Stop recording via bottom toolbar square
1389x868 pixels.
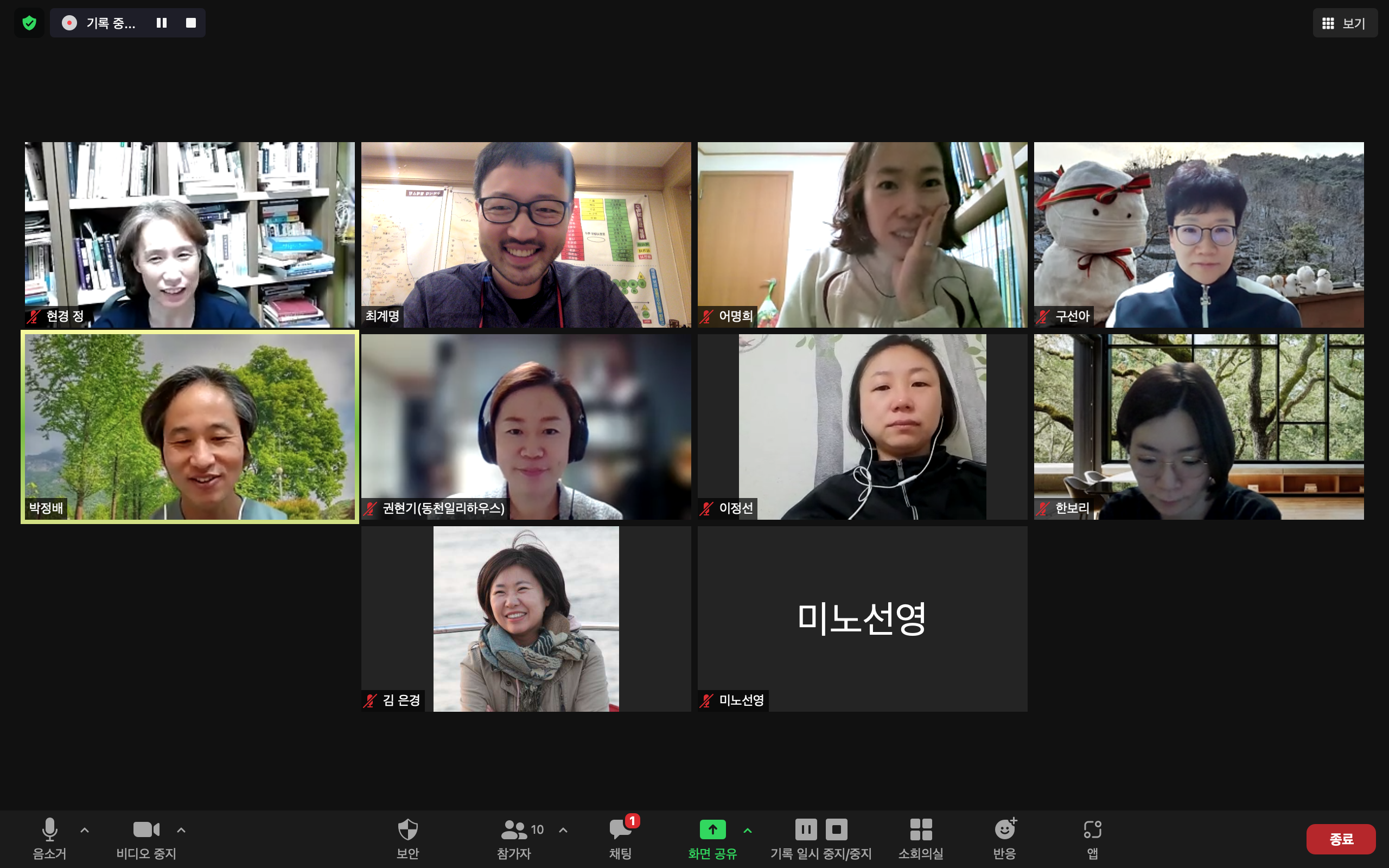pos(836,829)
